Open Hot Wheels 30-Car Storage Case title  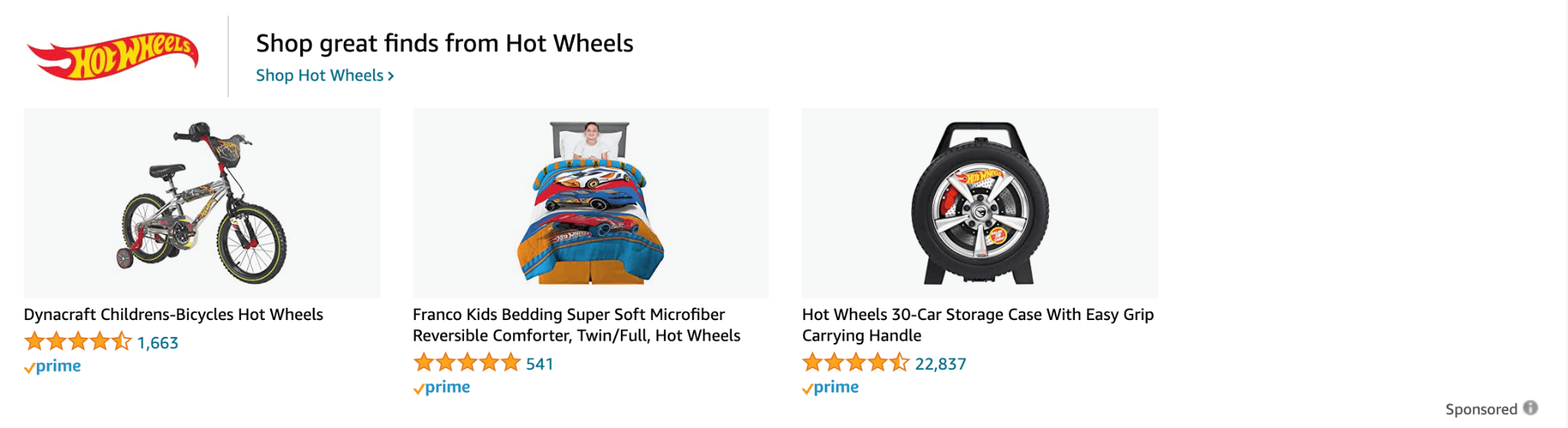tap(978, 325)
